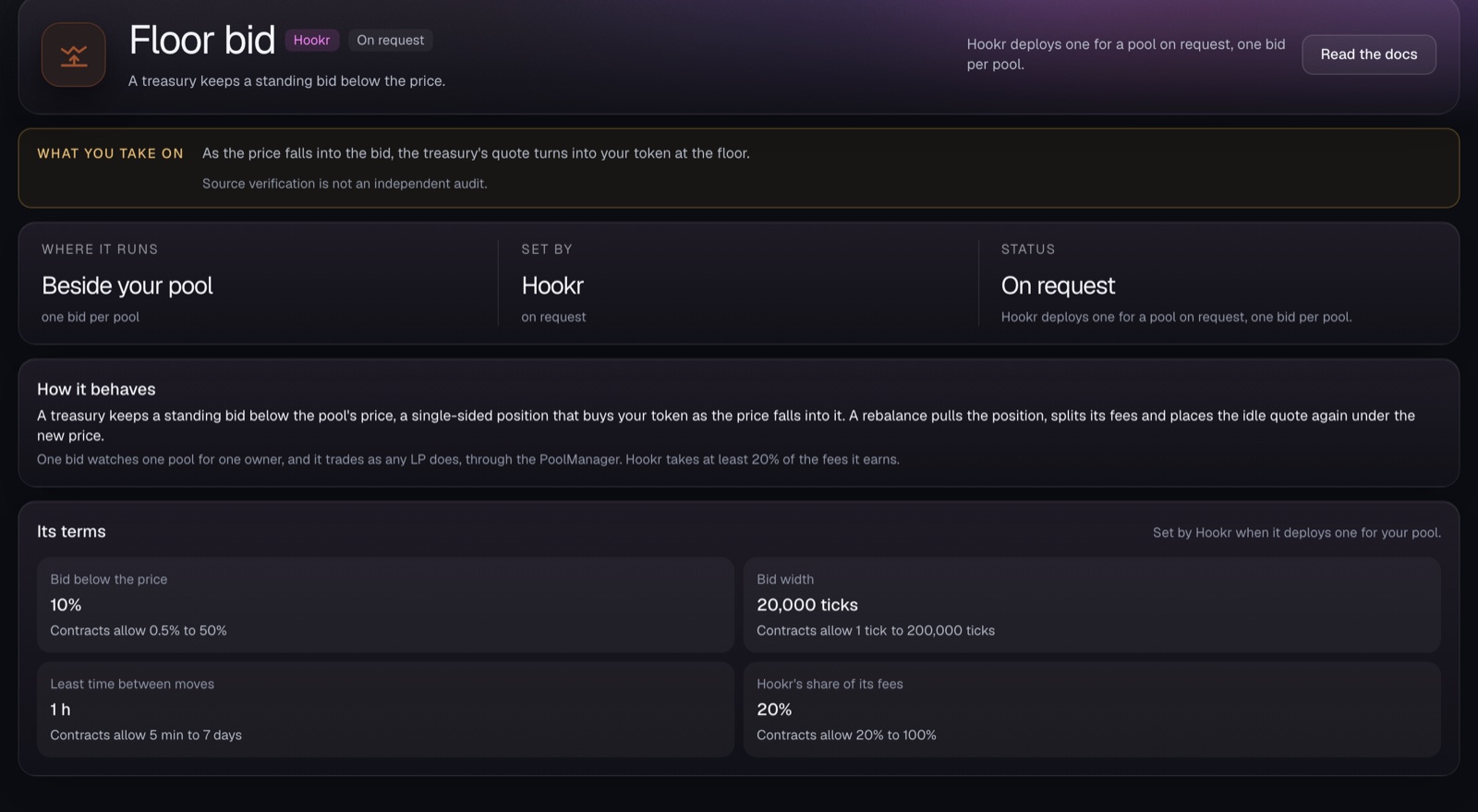Click 'Set by Hookr when it deploys one for your pool.'
Viewport: 1478px width, 812px height.
pos(1297,533)
